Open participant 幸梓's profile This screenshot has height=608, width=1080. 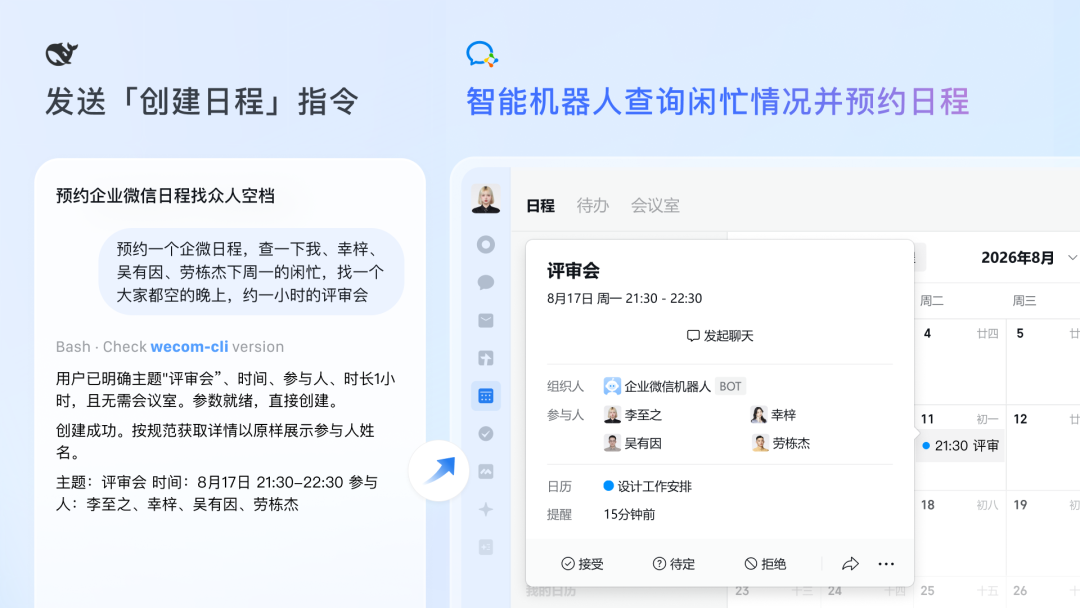pos(773,415)
